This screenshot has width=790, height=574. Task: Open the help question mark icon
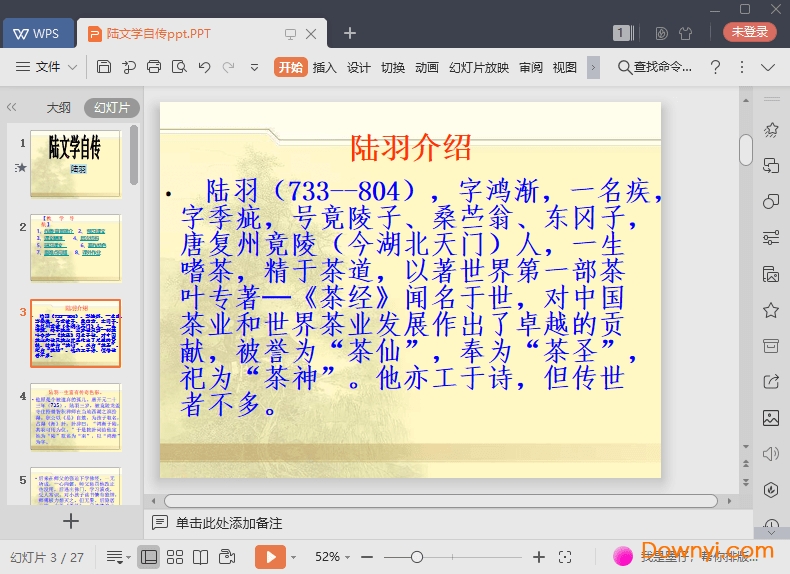[715, 67]
